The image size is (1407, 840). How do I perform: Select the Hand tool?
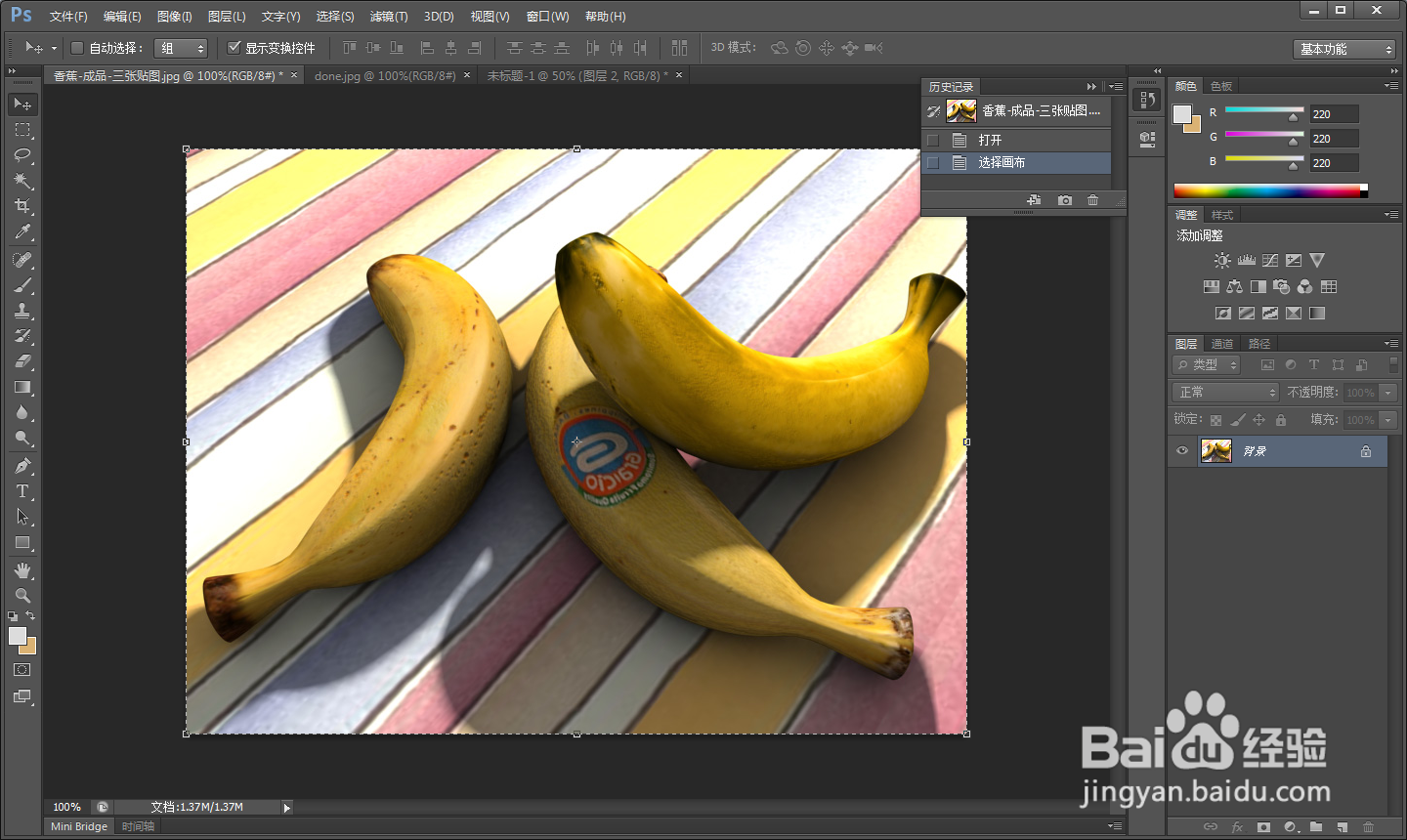pos(22,570)
